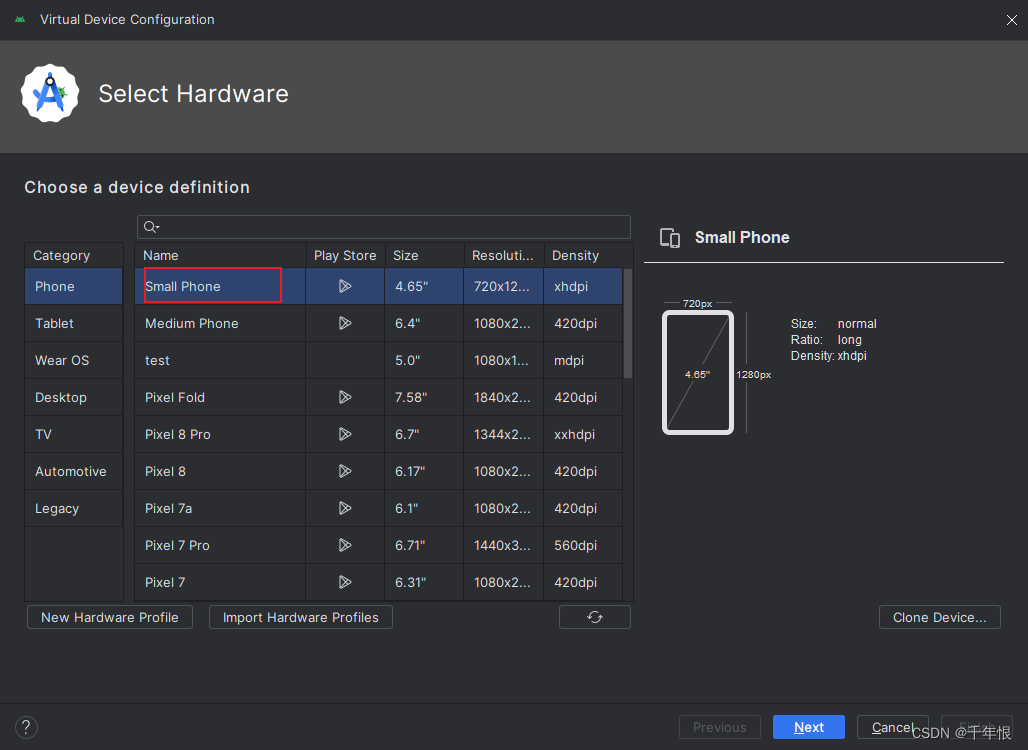The width and height of the screenshot is (1028, 750).
Task: Click the phone dimension preview diagram
Action: coord(698,372)
